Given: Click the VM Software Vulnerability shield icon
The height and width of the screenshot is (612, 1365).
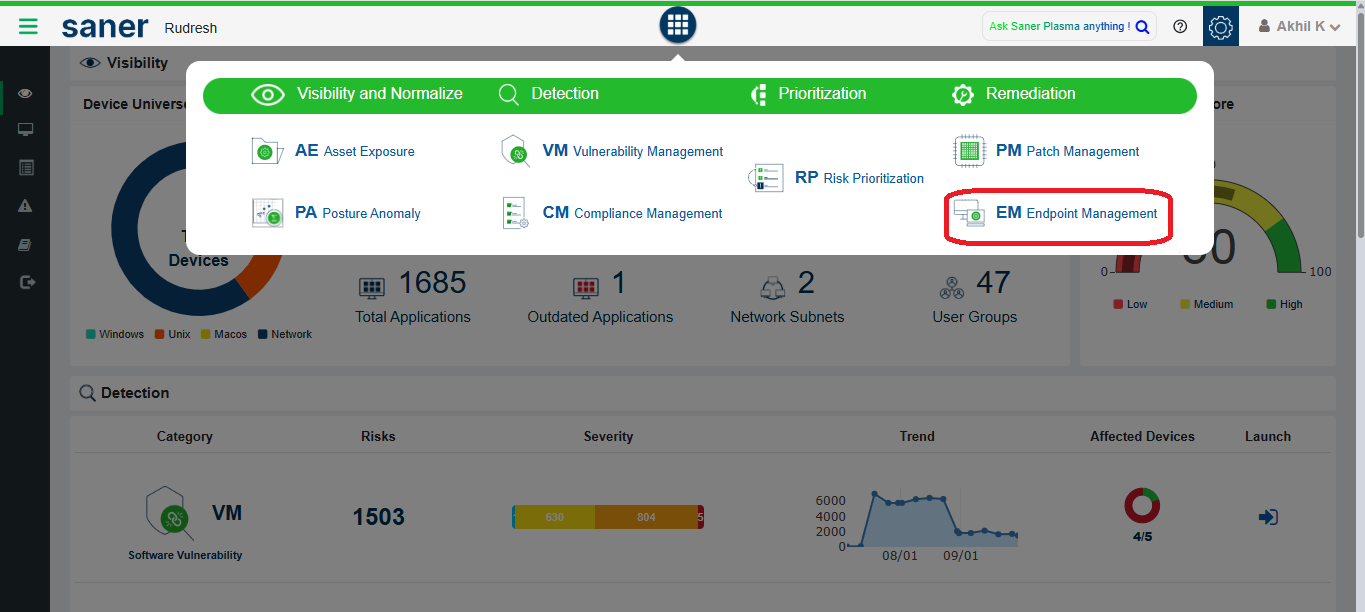Looking at the screenshot, I should (x=171, y=514).
